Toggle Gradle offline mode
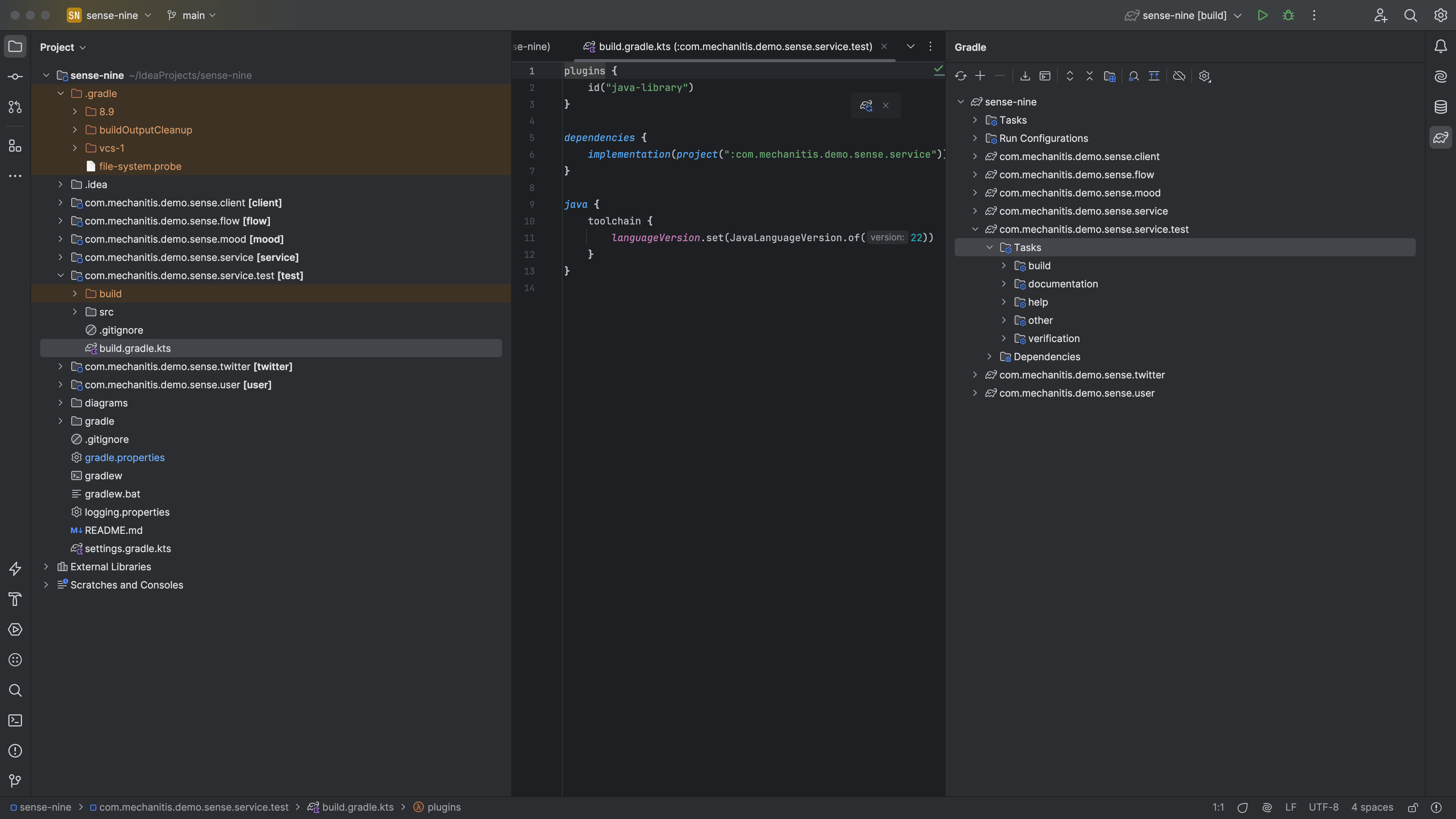 coord(1179,76)
